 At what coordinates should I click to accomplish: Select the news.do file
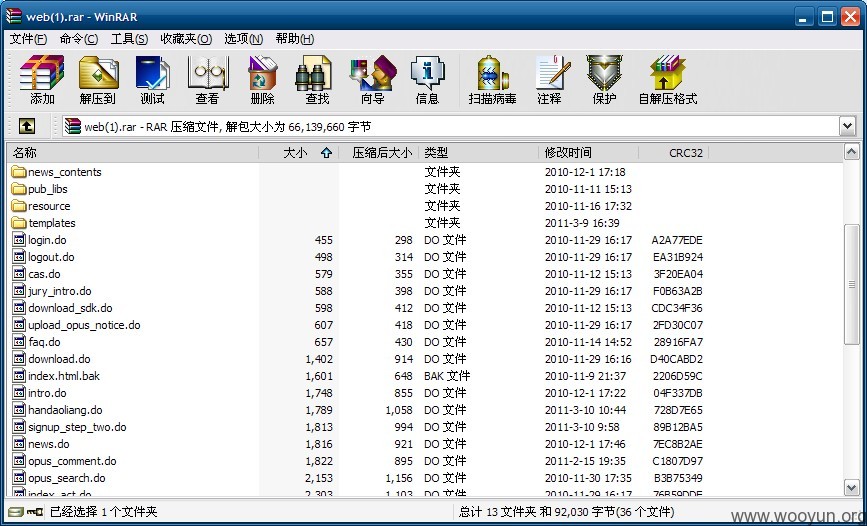tap(49, 444)
